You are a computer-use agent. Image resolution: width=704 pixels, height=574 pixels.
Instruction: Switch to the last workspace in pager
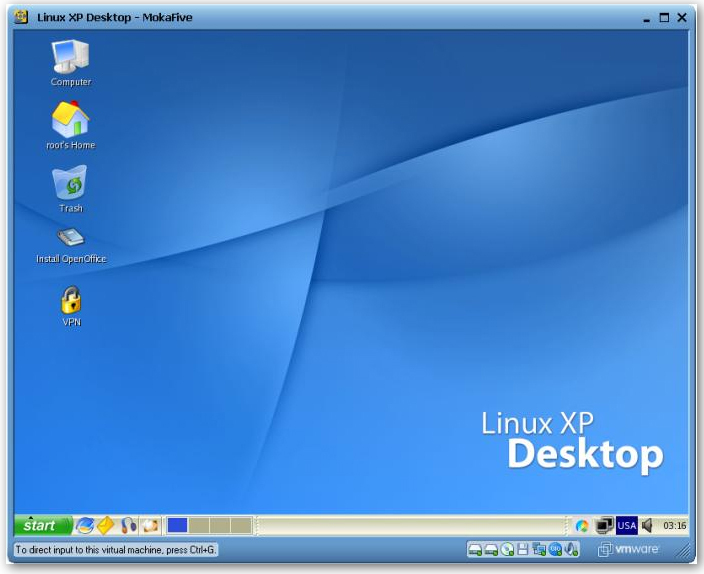241,525
